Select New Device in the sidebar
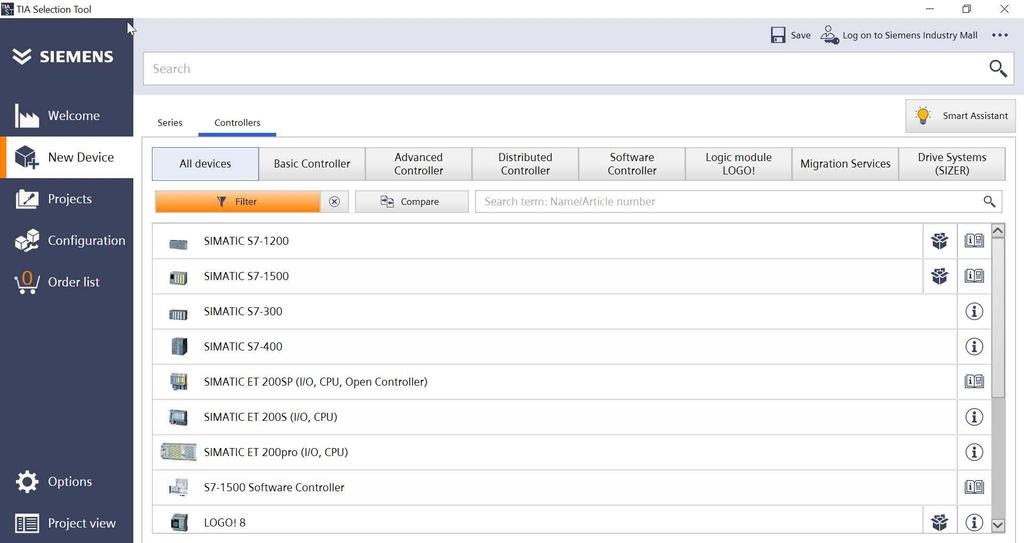1024x543 pixels. tap(67, 157)
